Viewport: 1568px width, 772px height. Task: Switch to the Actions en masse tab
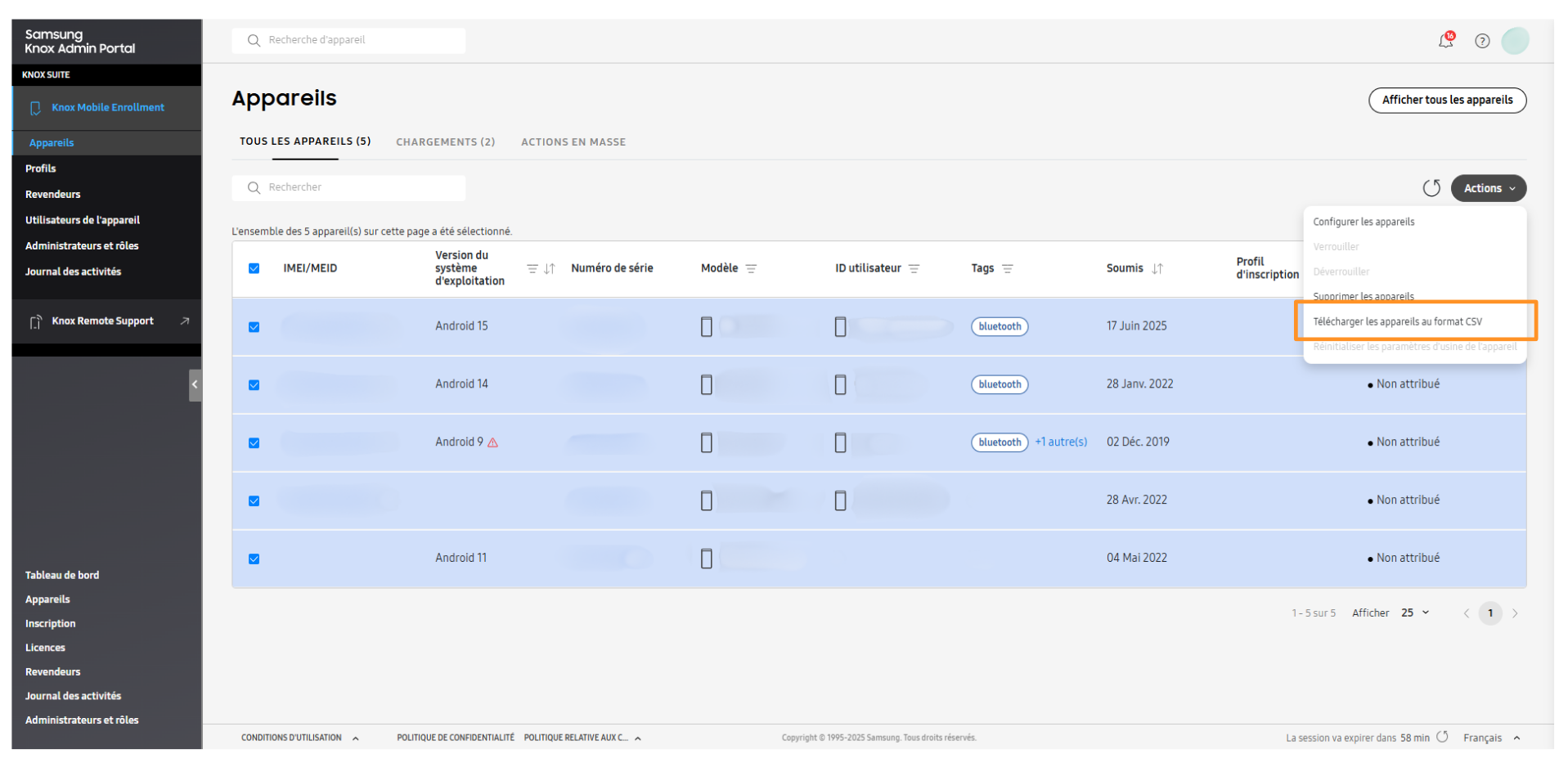pos(573,142)
